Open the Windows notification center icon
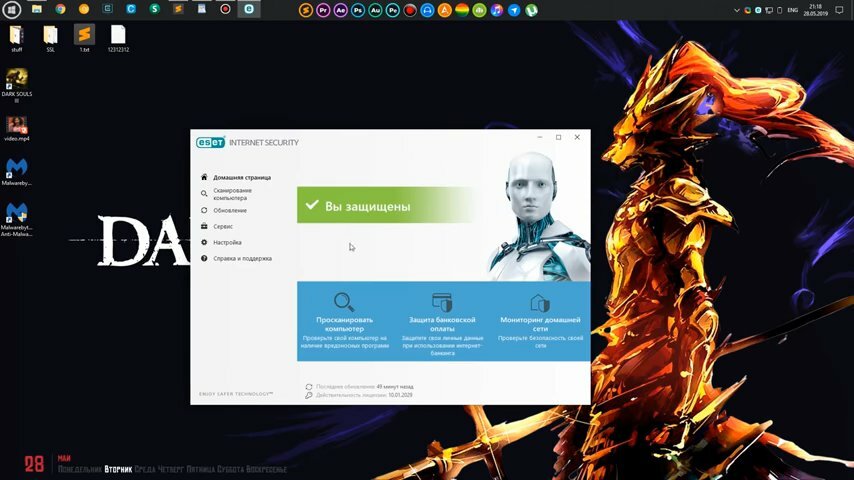Image resolution: width=854 pixels, height=480 pixels. pos(839,10)
